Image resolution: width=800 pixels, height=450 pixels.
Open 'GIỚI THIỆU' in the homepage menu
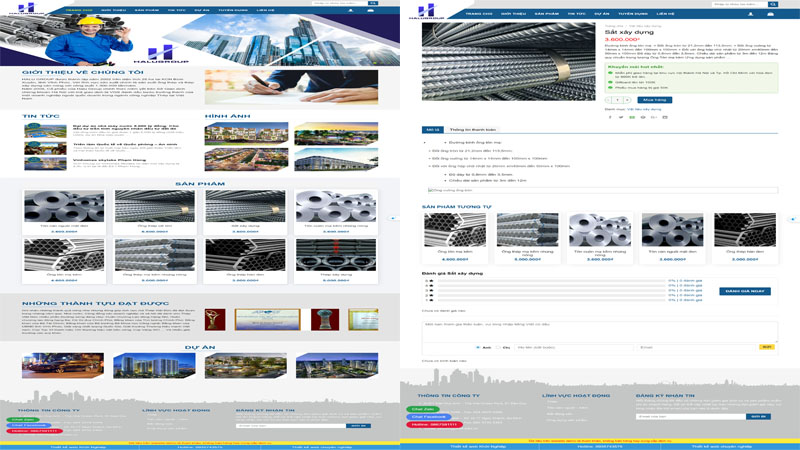(113, 10)
